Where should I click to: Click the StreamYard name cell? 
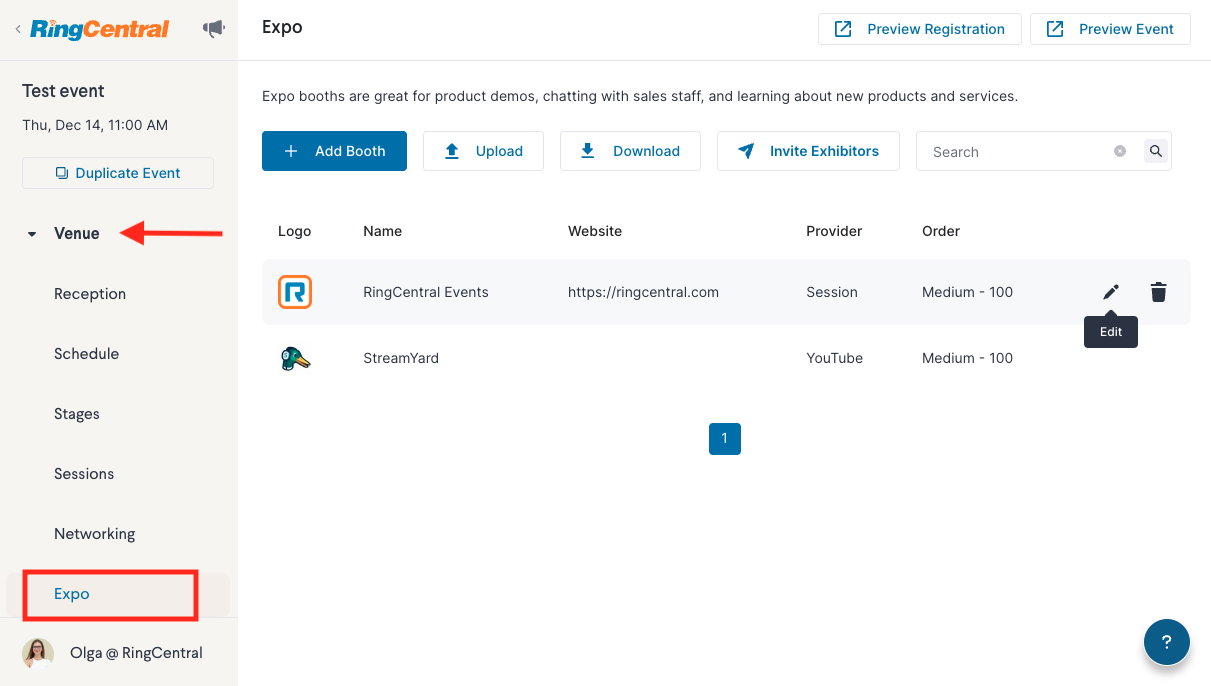click(x=401, y=358)
